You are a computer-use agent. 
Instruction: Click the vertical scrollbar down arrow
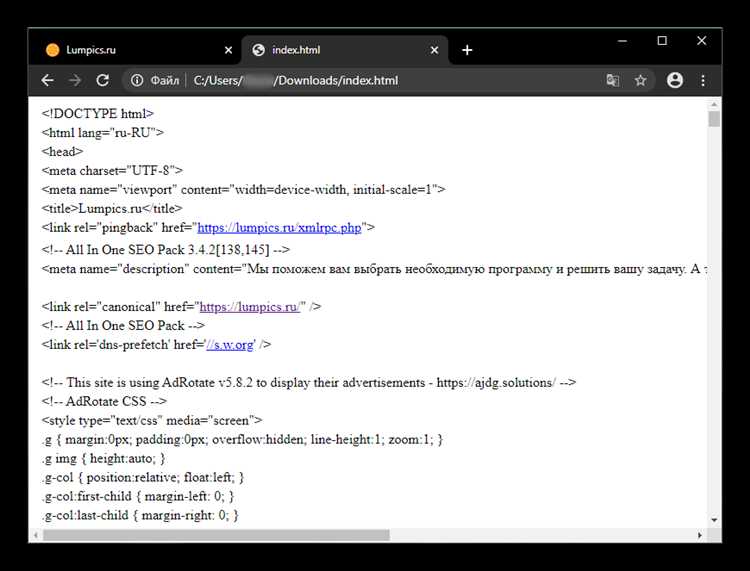714,520
